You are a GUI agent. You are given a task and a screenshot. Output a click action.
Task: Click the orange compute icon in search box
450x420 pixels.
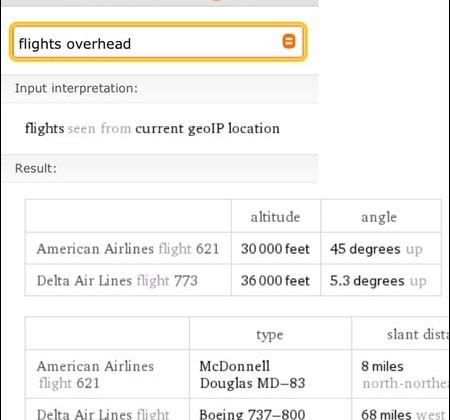point(289,42)
